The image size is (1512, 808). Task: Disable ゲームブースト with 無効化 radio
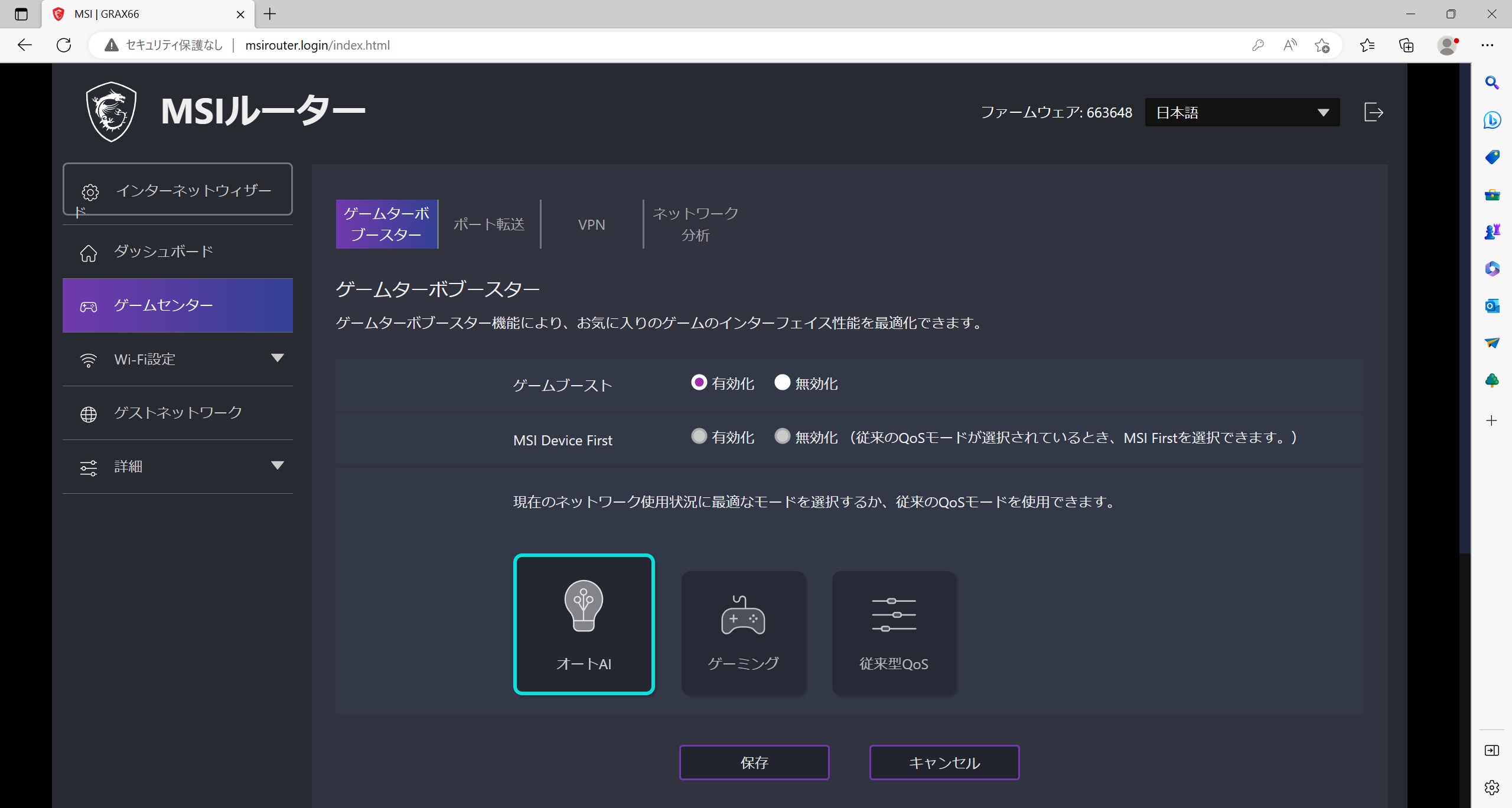pyautogui.click(x=782, y=383)
